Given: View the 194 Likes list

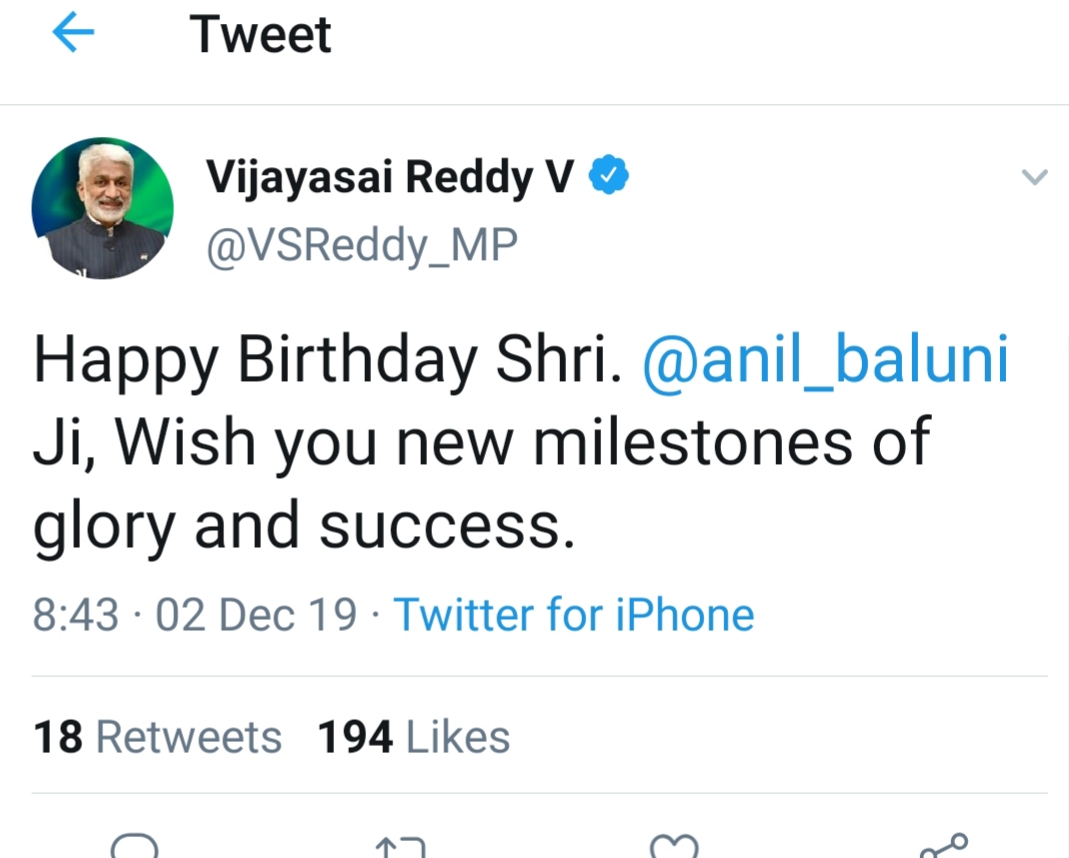Looking at the screenshot, I should [x=413, y=737].
